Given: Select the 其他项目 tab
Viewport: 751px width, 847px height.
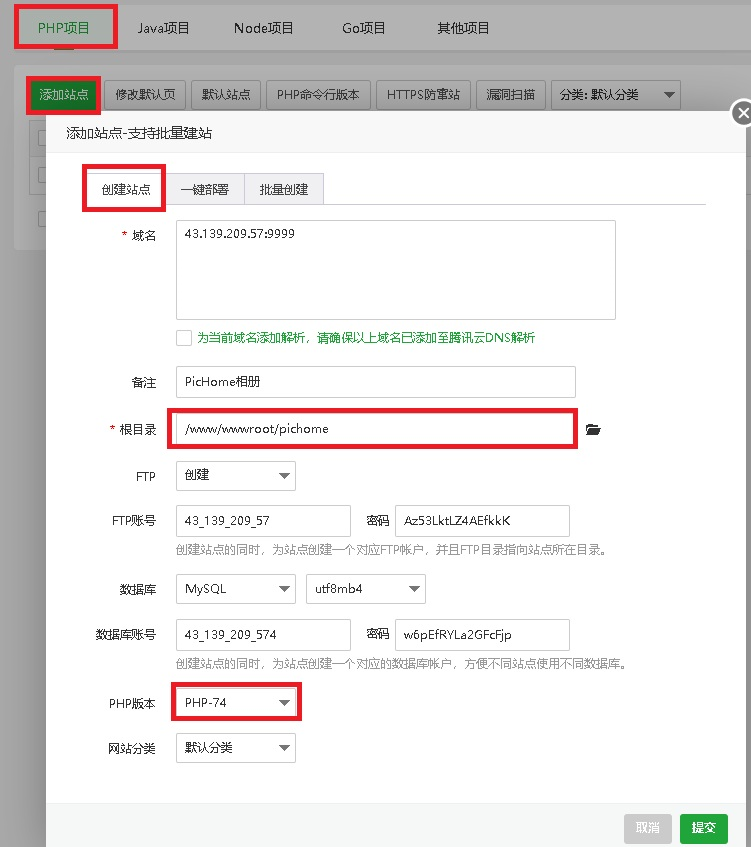Looking at the screenshot, I should coord(463,28).
